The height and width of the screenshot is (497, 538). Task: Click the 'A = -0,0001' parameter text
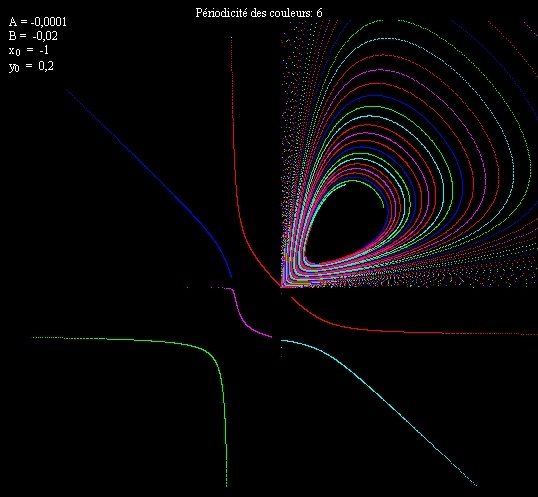37,22
